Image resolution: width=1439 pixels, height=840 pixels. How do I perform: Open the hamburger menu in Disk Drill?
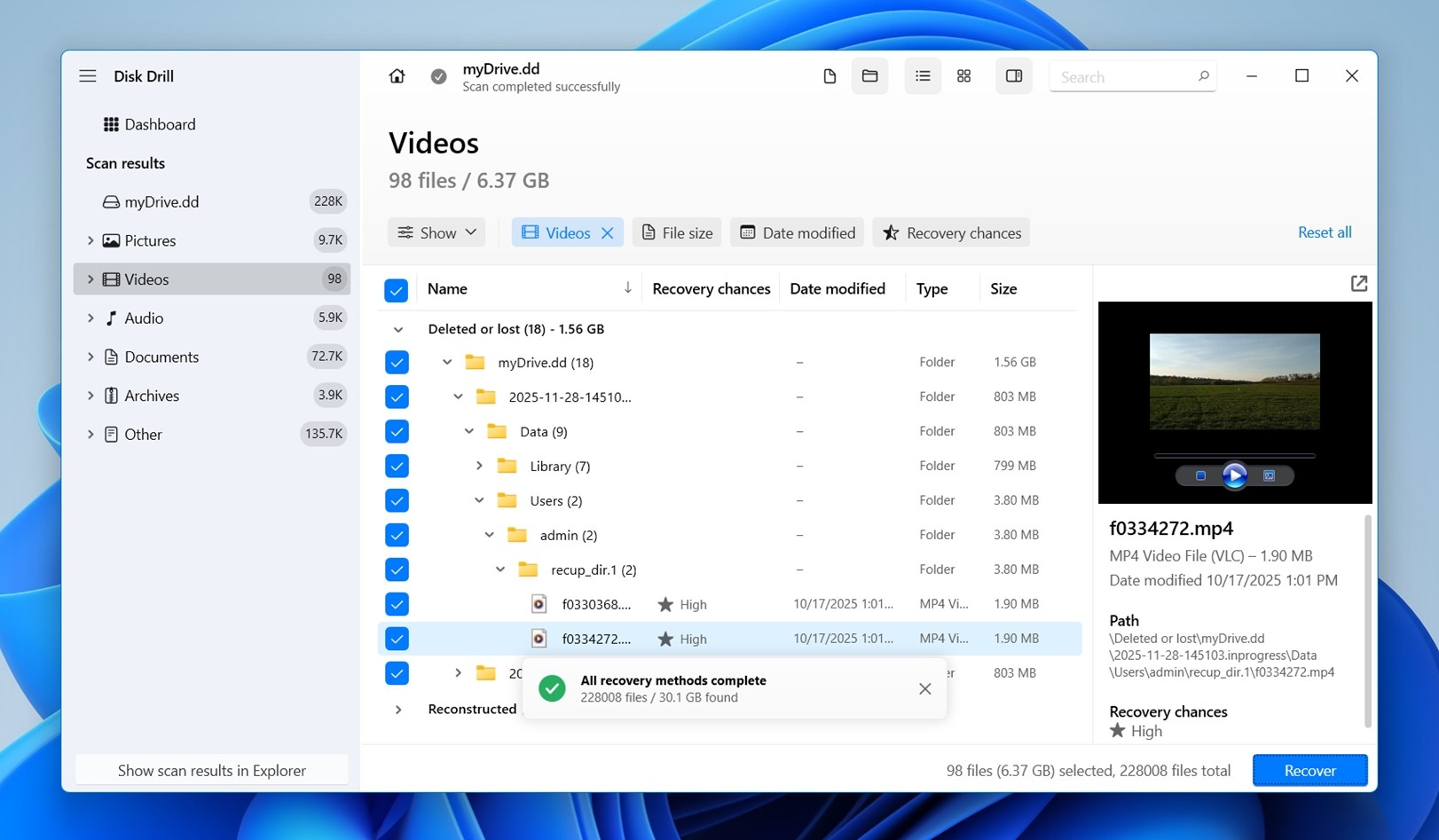88,76
